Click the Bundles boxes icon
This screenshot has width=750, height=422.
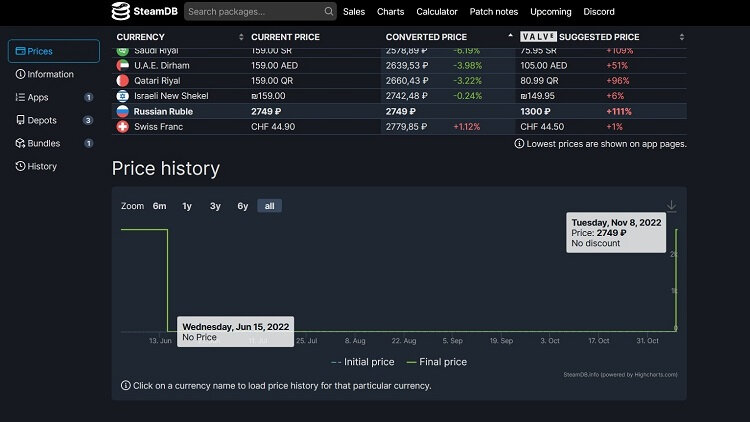coord(20,143)
